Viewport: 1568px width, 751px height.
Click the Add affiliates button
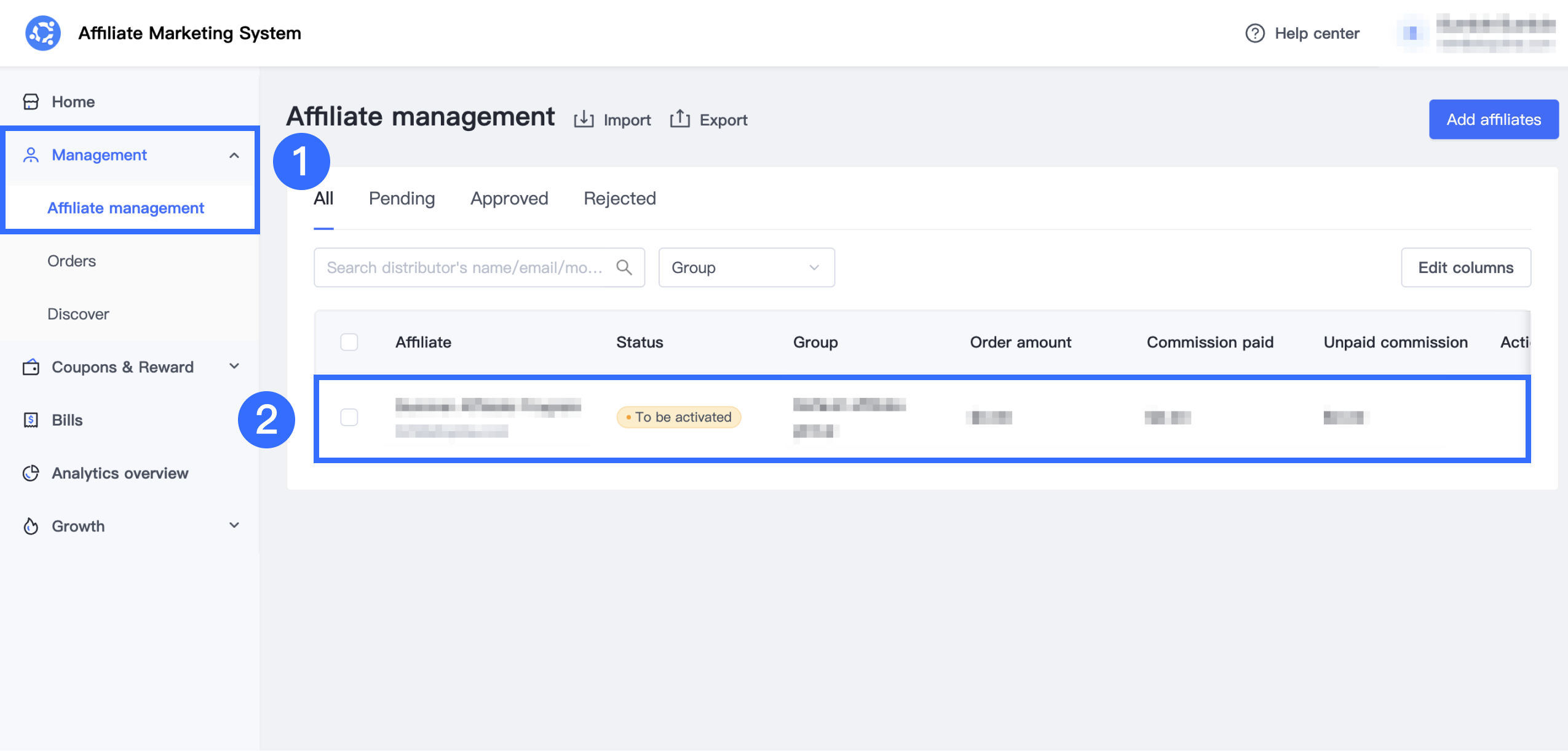[x=1493, y=119]
